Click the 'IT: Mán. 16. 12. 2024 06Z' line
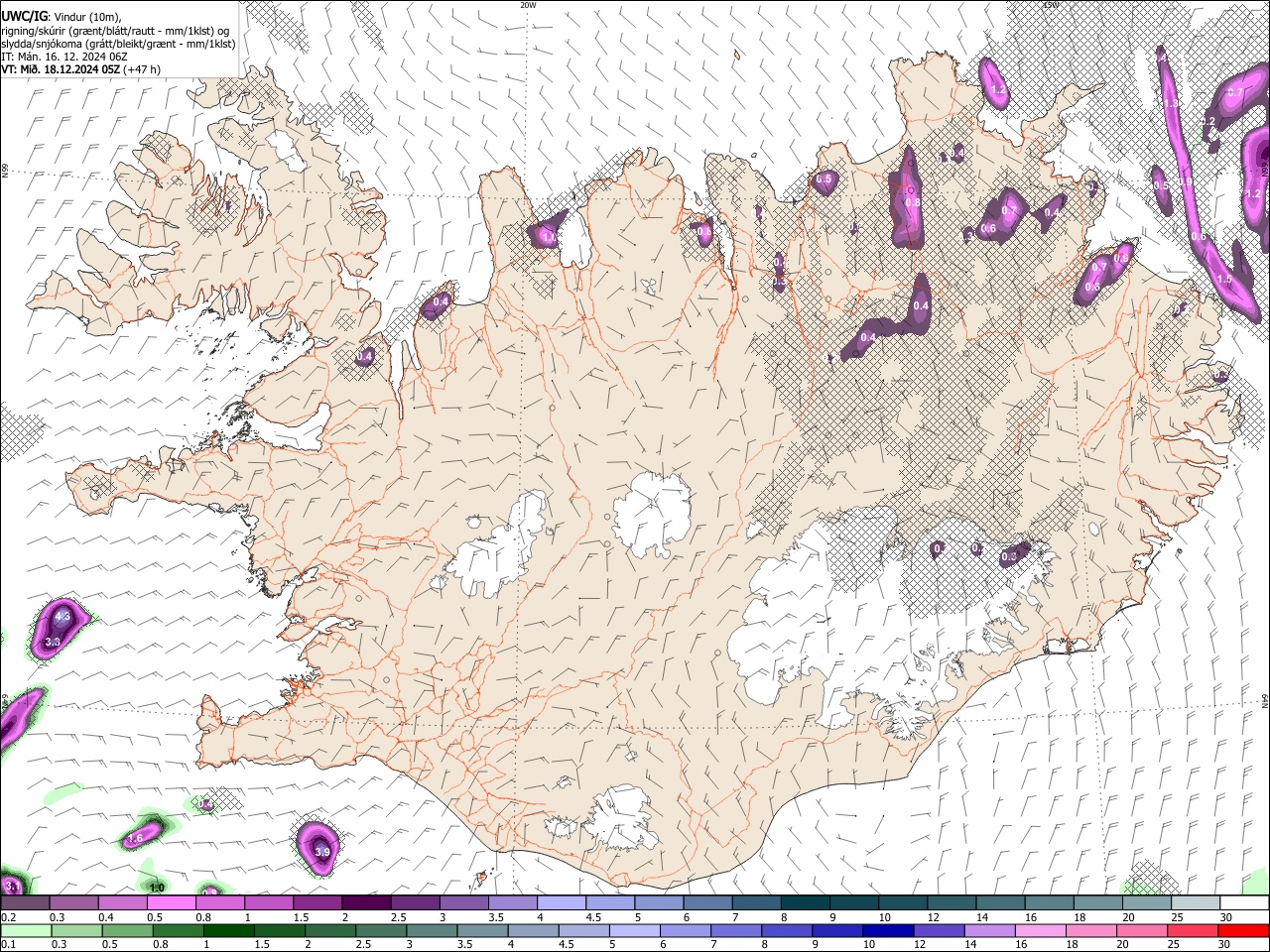1270x952 pixels. click(63, 57)
